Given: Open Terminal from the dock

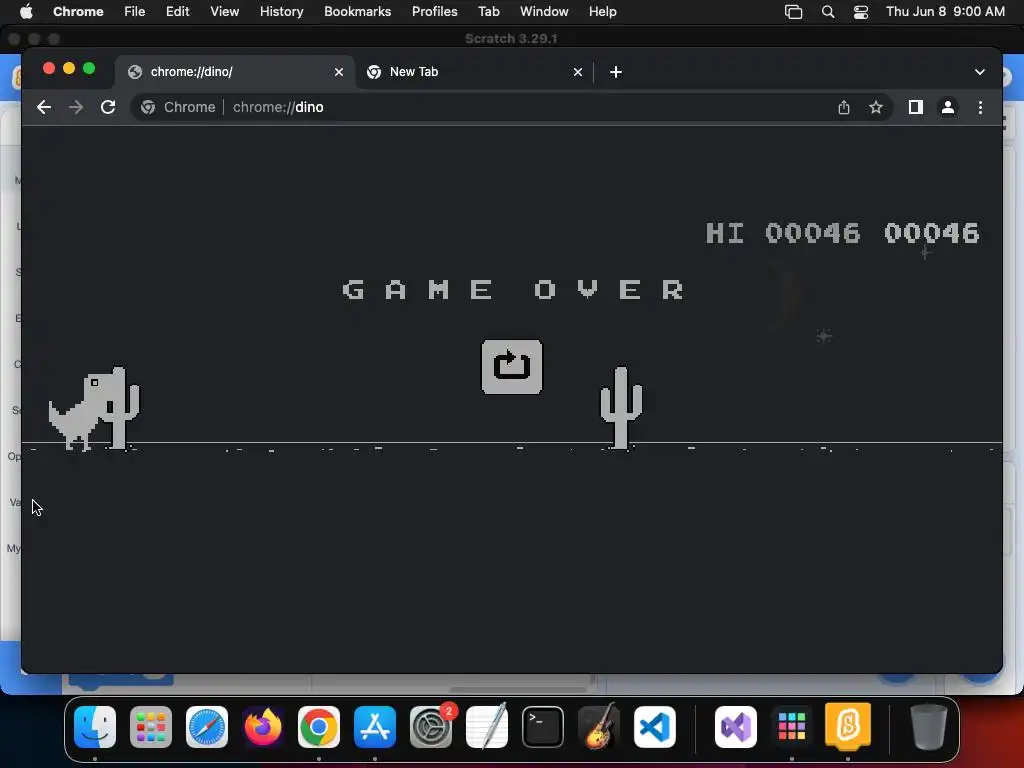Looking at the screenshot, I should click(543, 727).
